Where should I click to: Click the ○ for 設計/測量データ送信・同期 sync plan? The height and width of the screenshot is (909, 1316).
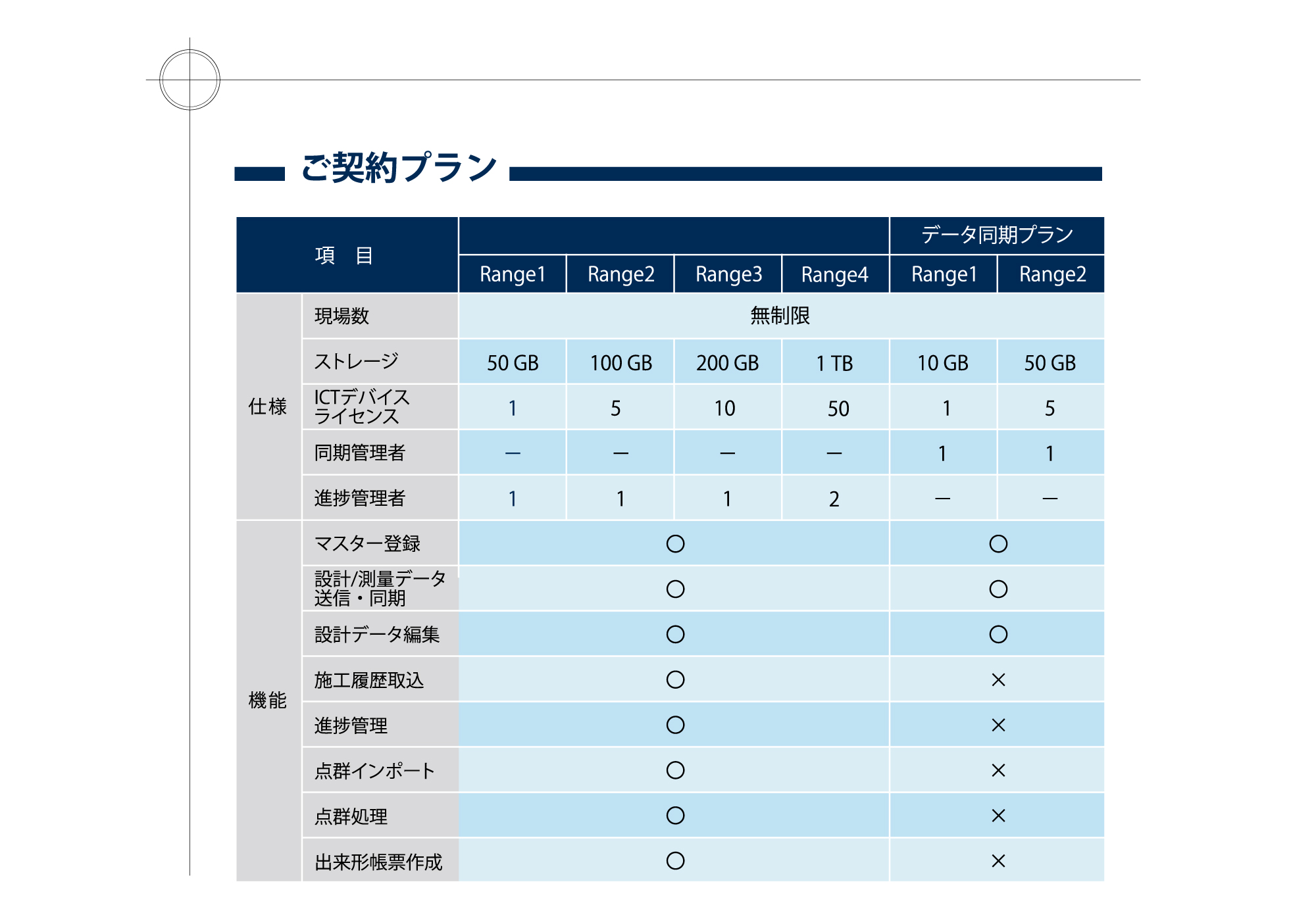[997, 589]
